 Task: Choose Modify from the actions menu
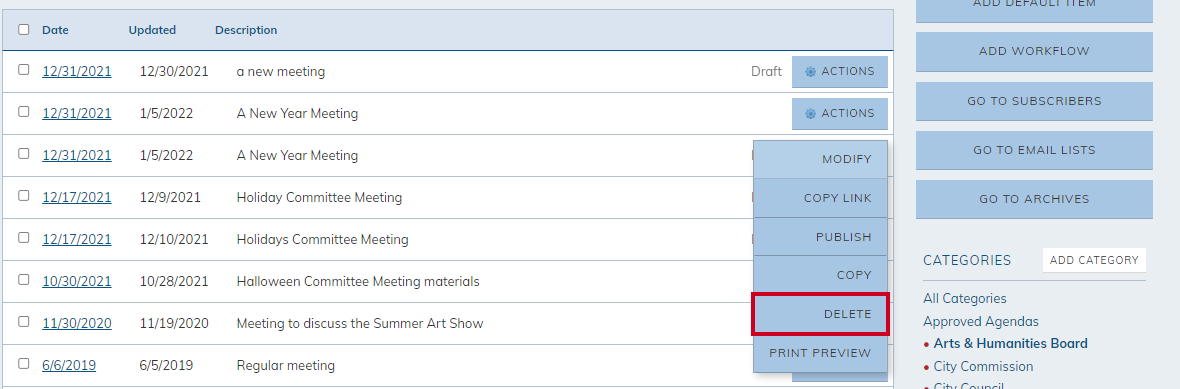[820, 160]
